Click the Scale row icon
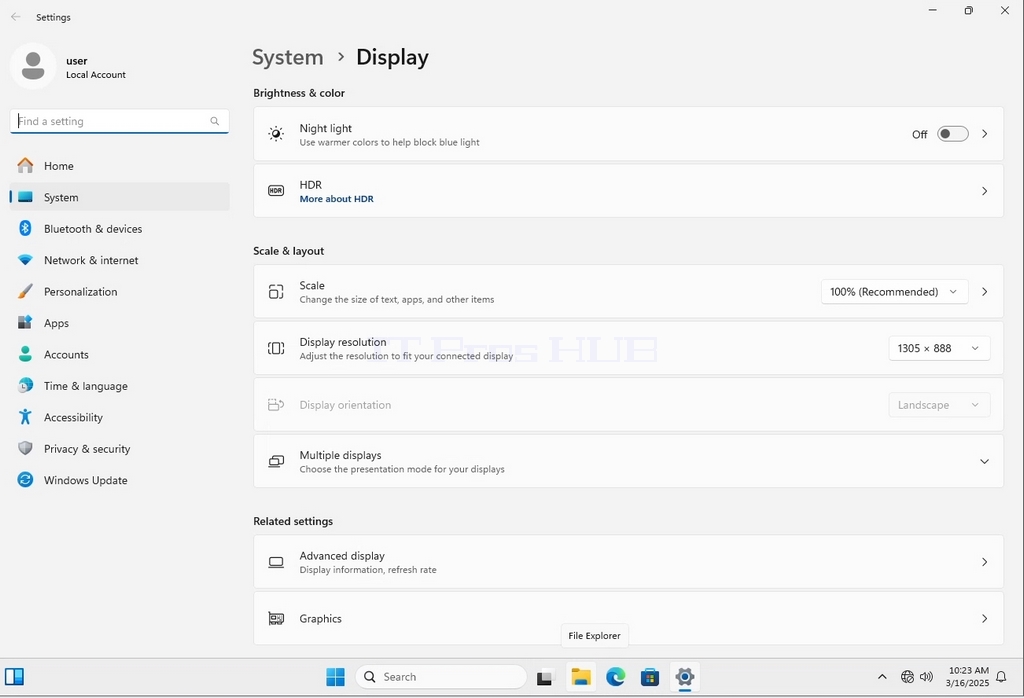The image size is (1024, 698). (276, 291)
